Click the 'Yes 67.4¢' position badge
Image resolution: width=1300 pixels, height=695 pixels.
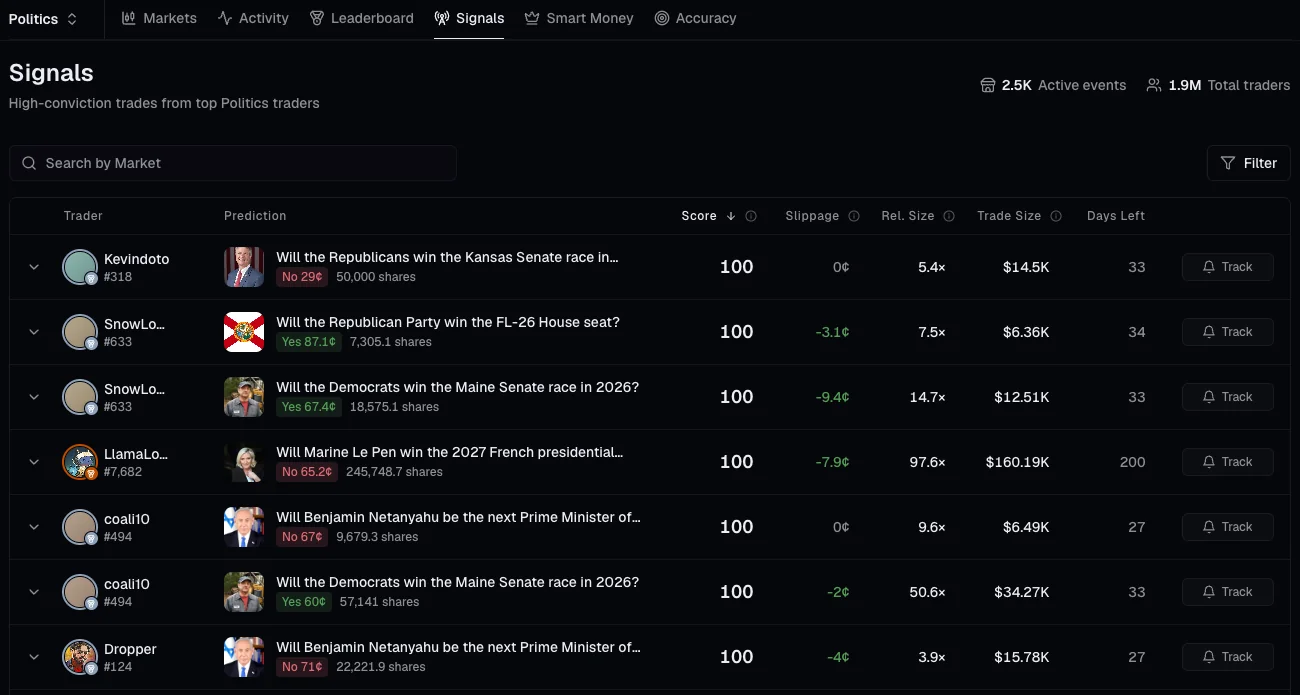pos(309,407)
